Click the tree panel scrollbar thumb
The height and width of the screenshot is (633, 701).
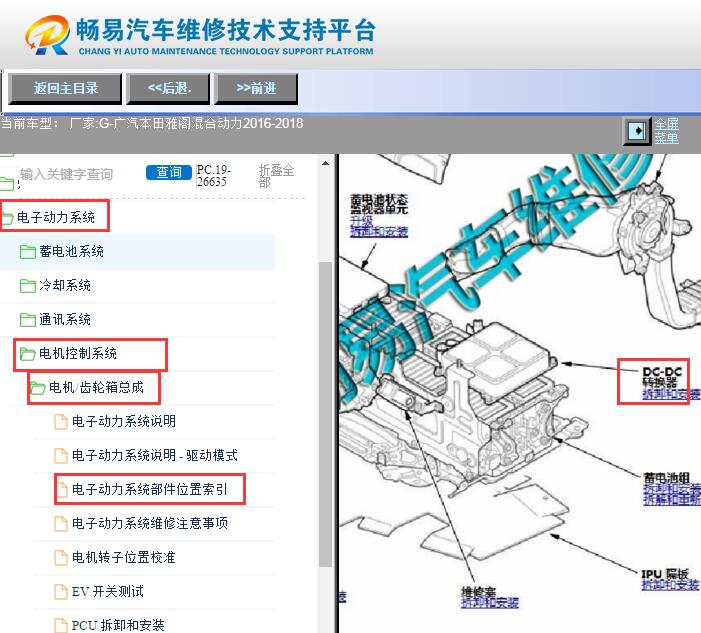point(325,414)
